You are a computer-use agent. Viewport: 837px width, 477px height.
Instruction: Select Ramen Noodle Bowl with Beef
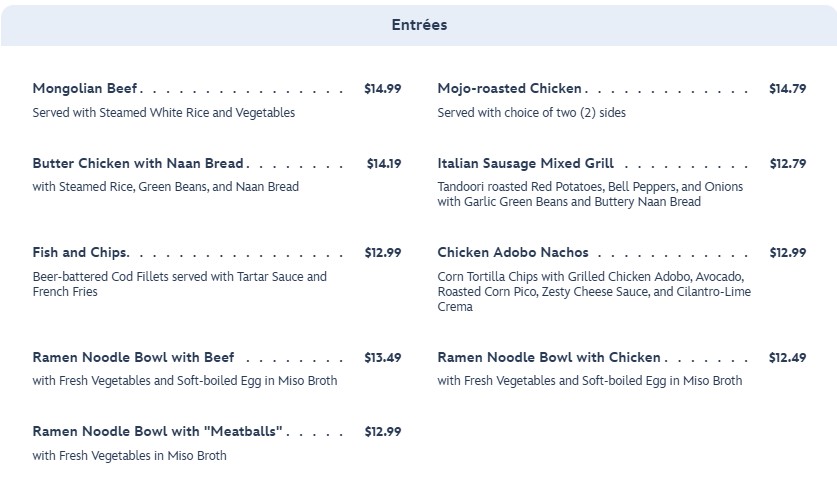coord(133,357)
